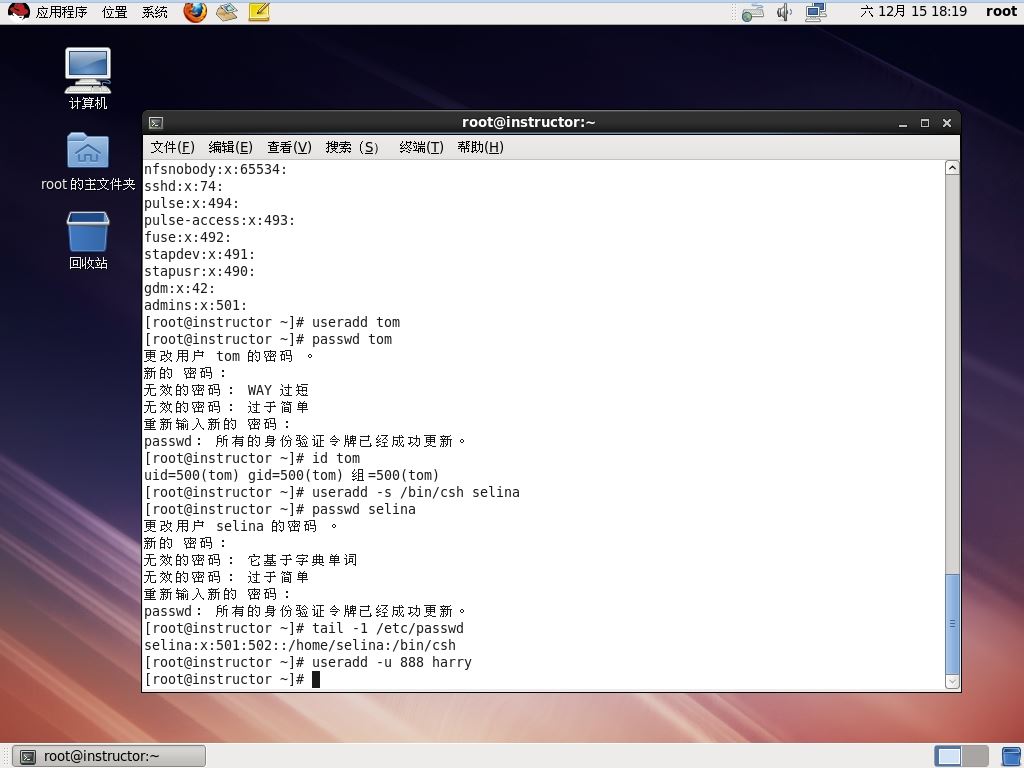The height and width of the screenshot is (768, 1024).
Task: Open the 编辑(E) menu
Action: coord(231,148)
